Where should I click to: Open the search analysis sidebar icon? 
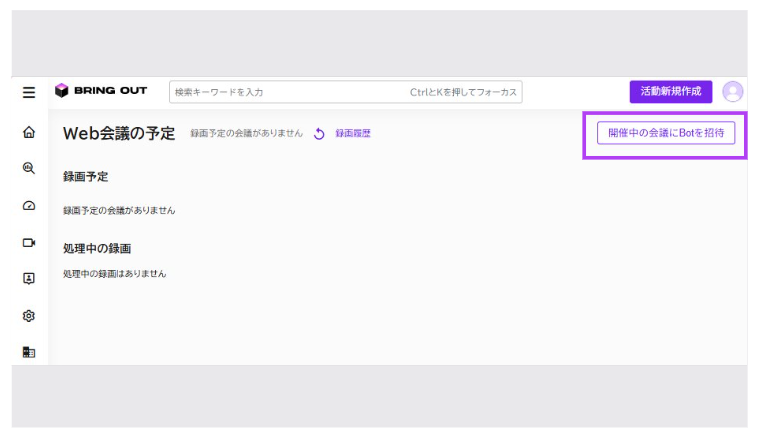coord(29,168)
